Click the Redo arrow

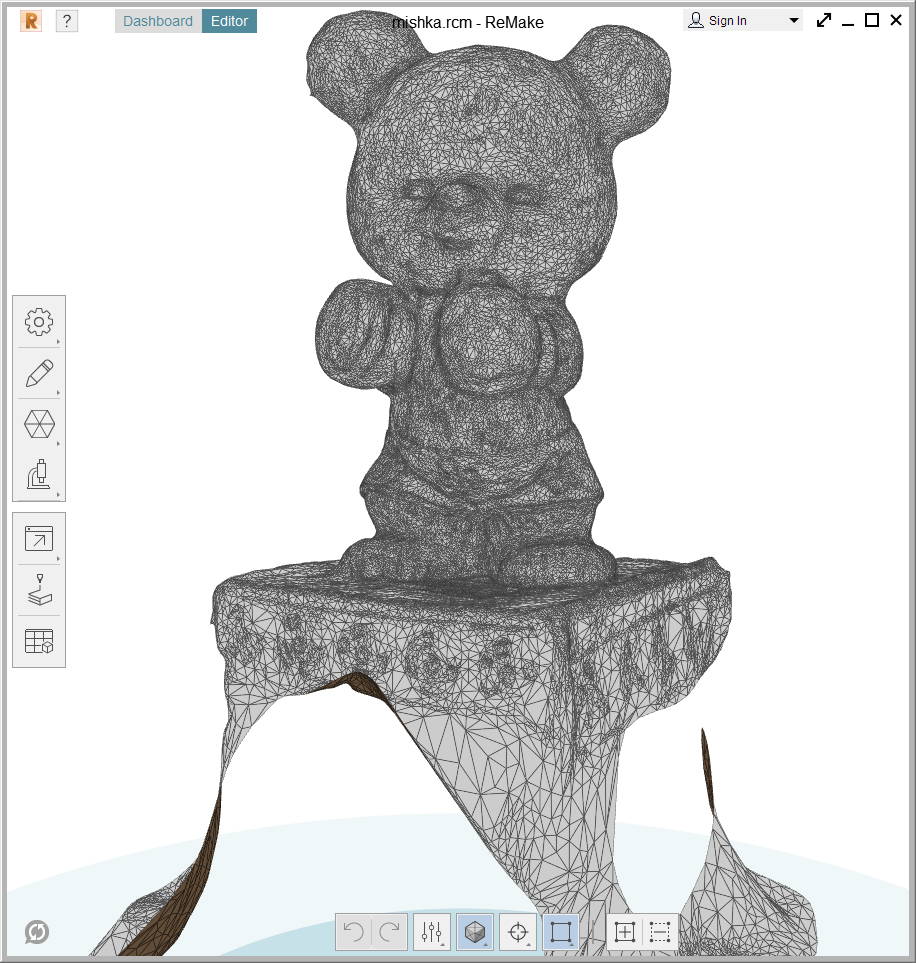click(x=389, y=932)
